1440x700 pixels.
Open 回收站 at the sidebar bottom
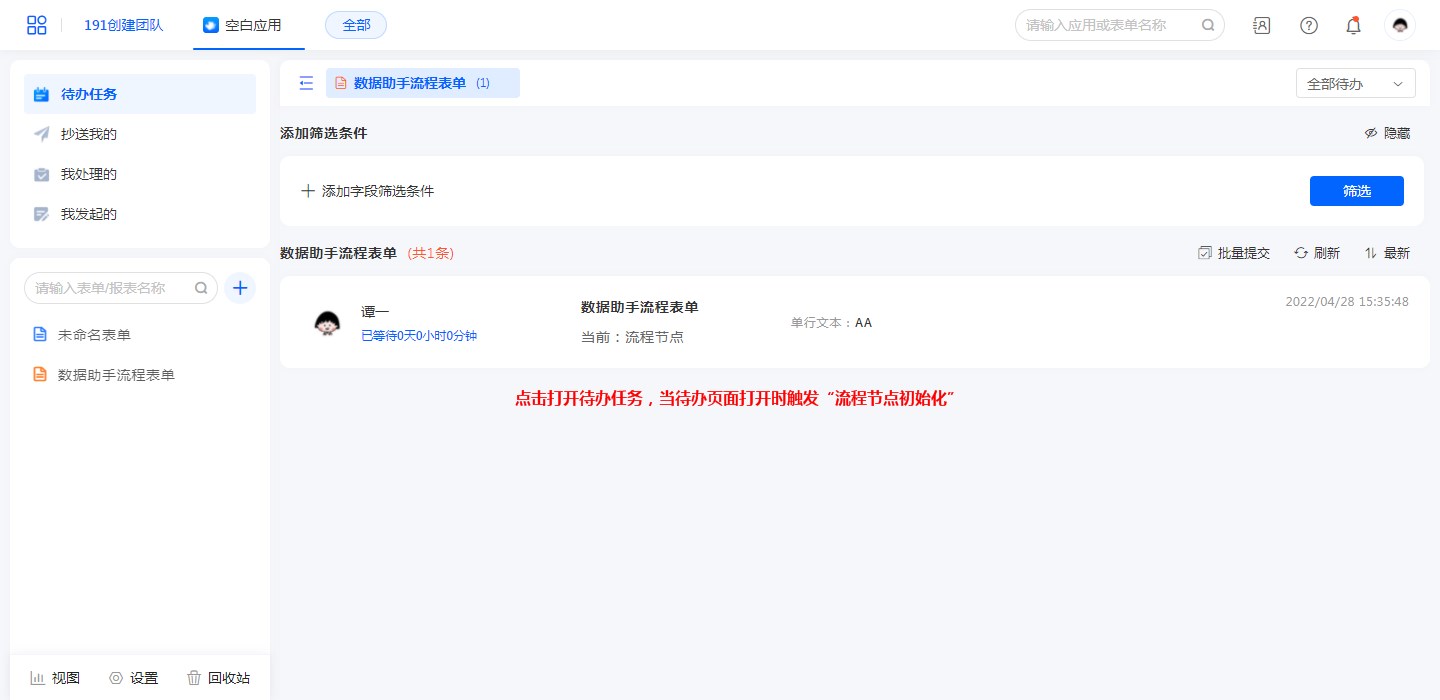[x=218, y=678]
